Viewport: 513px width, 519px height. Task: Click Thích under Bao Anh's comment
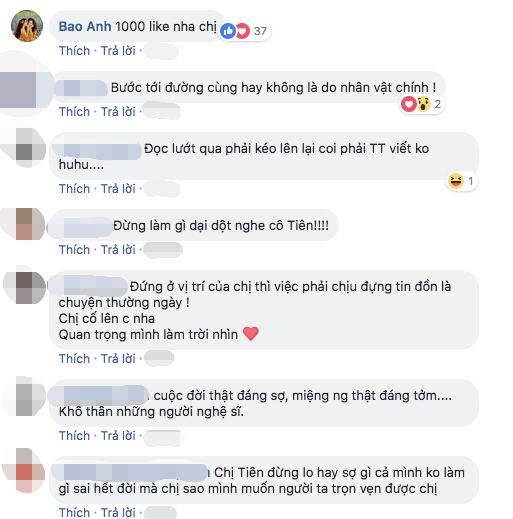[74, 51]
